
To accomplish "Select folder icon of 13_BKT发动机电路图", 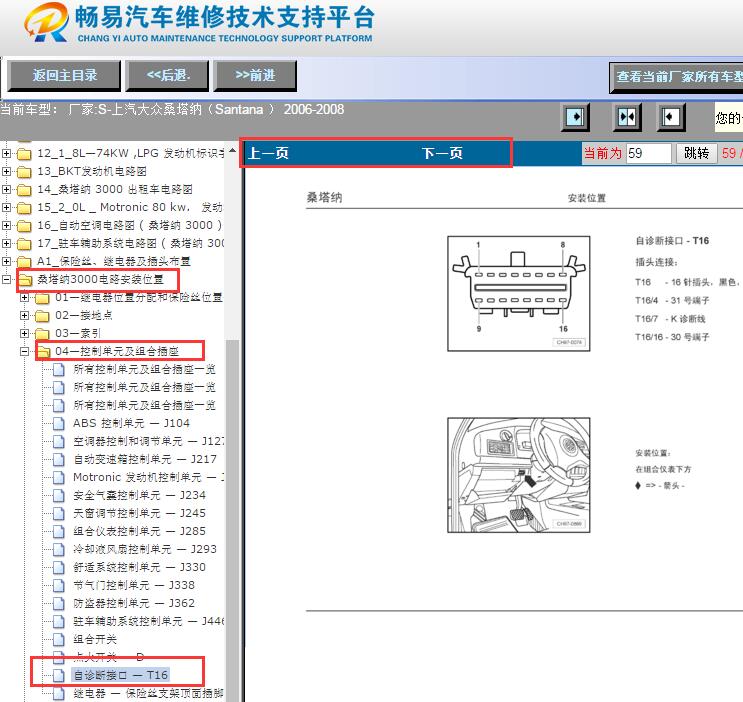I will coord(24,172).
